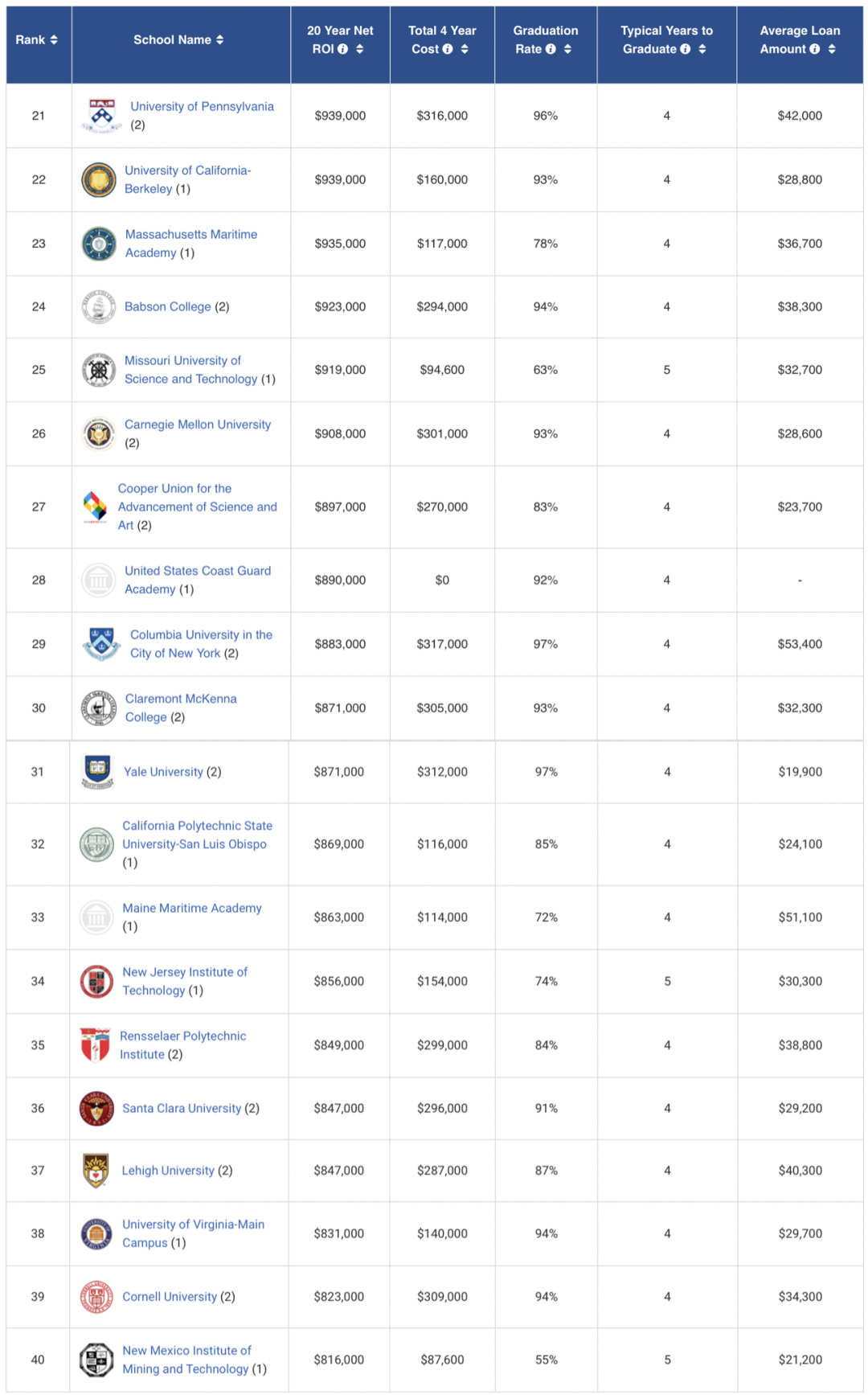Click the Rensselaer Polytechnic Institute crest logo
The height and width of the screenshot is (1395, 868).
pos(96,1044)
